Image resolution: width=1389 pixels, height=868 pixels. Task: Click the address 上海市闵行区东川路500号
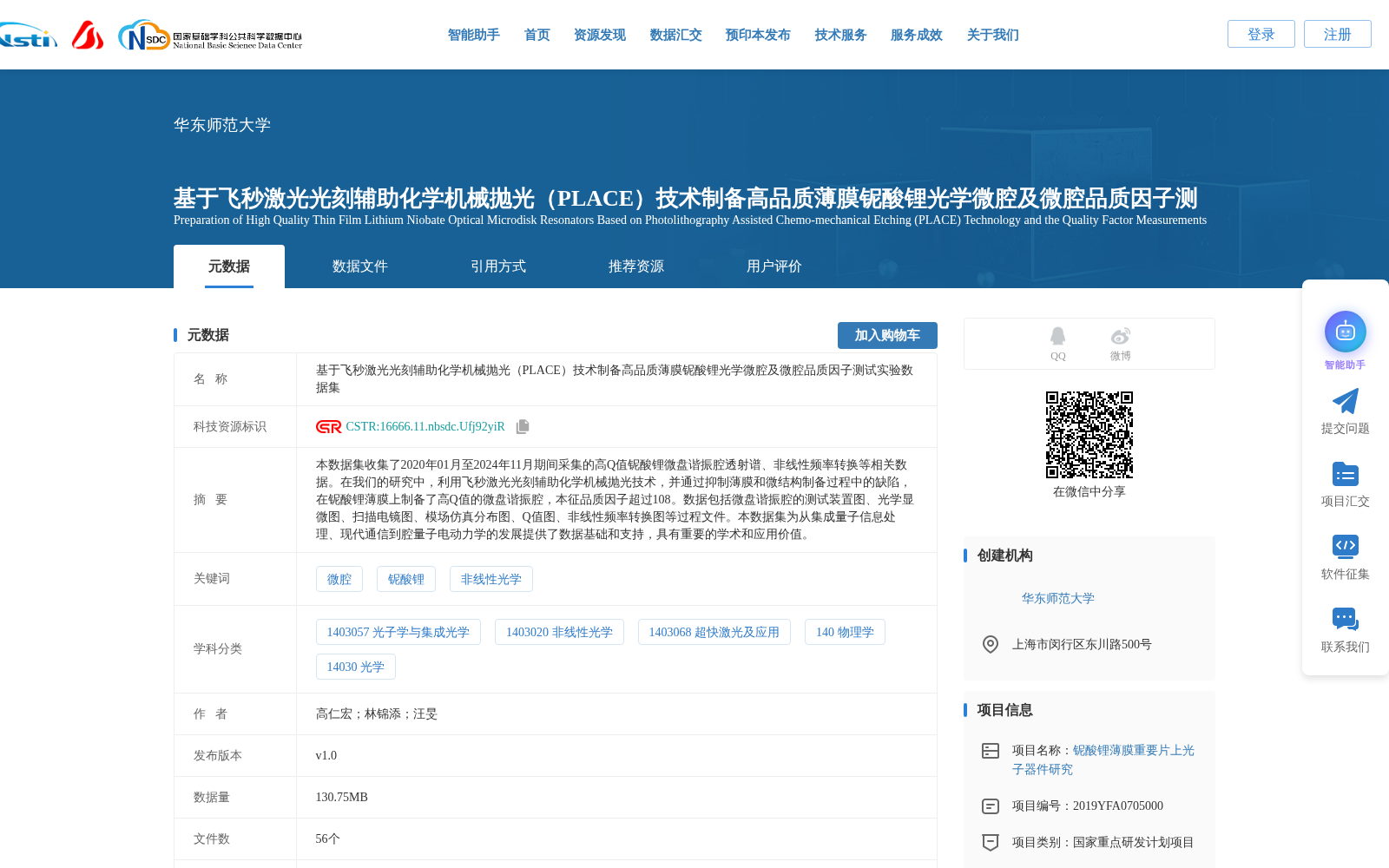tap(1082, 644)
